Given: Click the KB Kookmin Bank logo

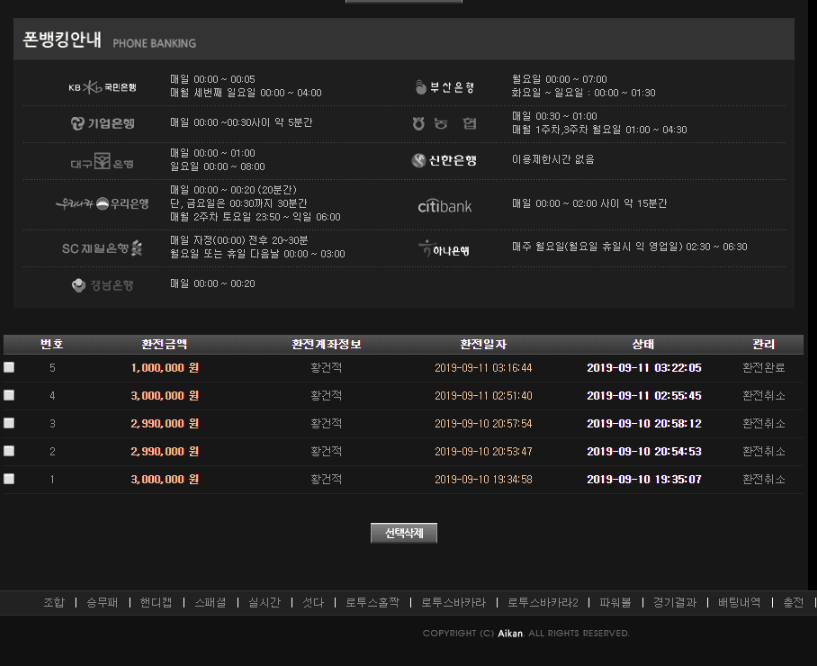Looking at the screenshot, I should point(102,87).
